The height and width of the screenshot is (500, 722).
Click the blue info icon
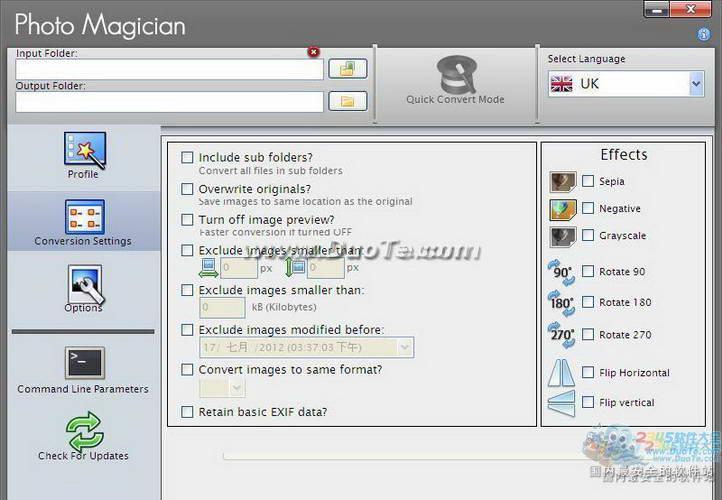(x=704, y=35)
